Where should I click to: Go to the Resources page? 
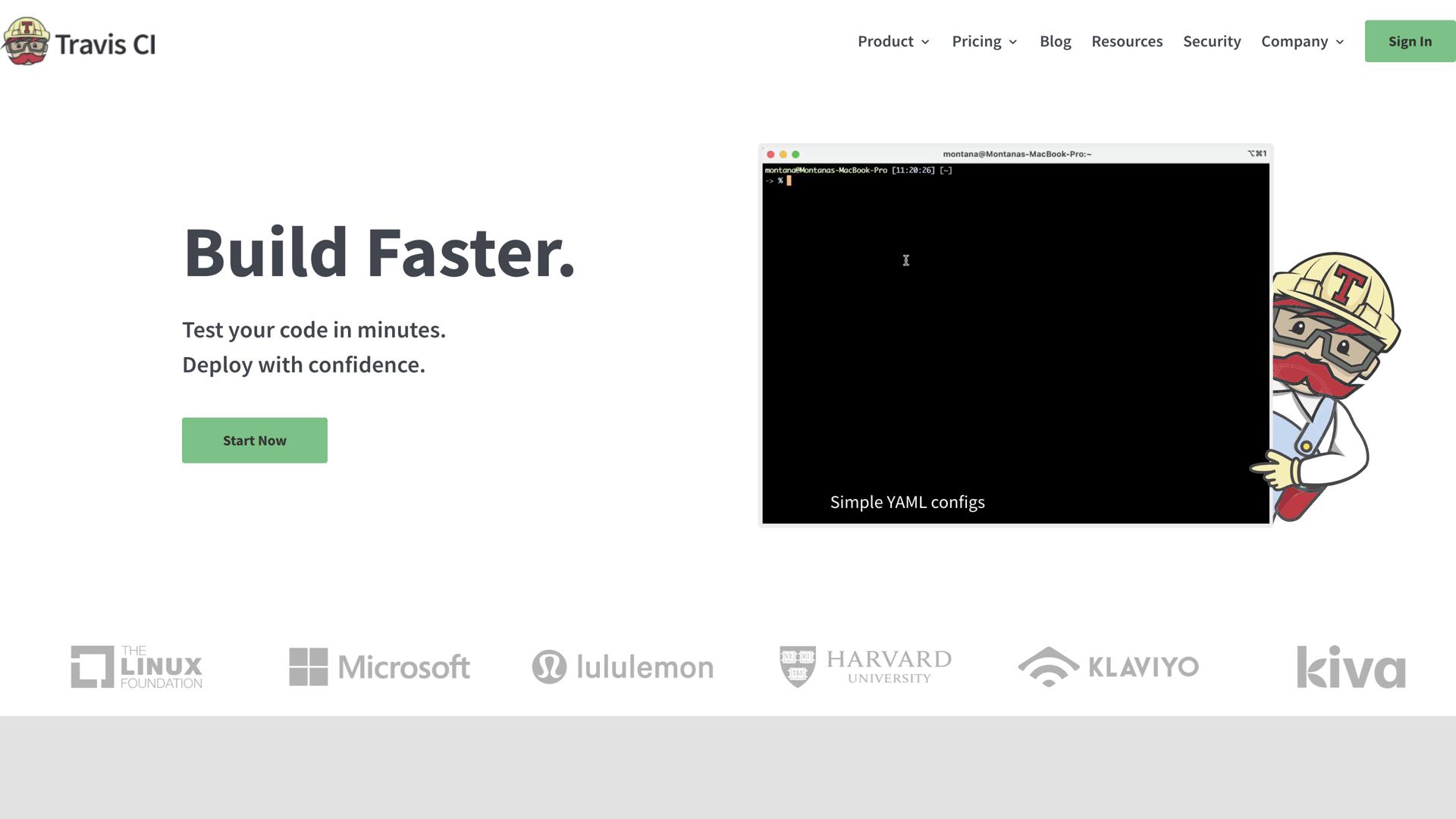[x=1127, y=42]
